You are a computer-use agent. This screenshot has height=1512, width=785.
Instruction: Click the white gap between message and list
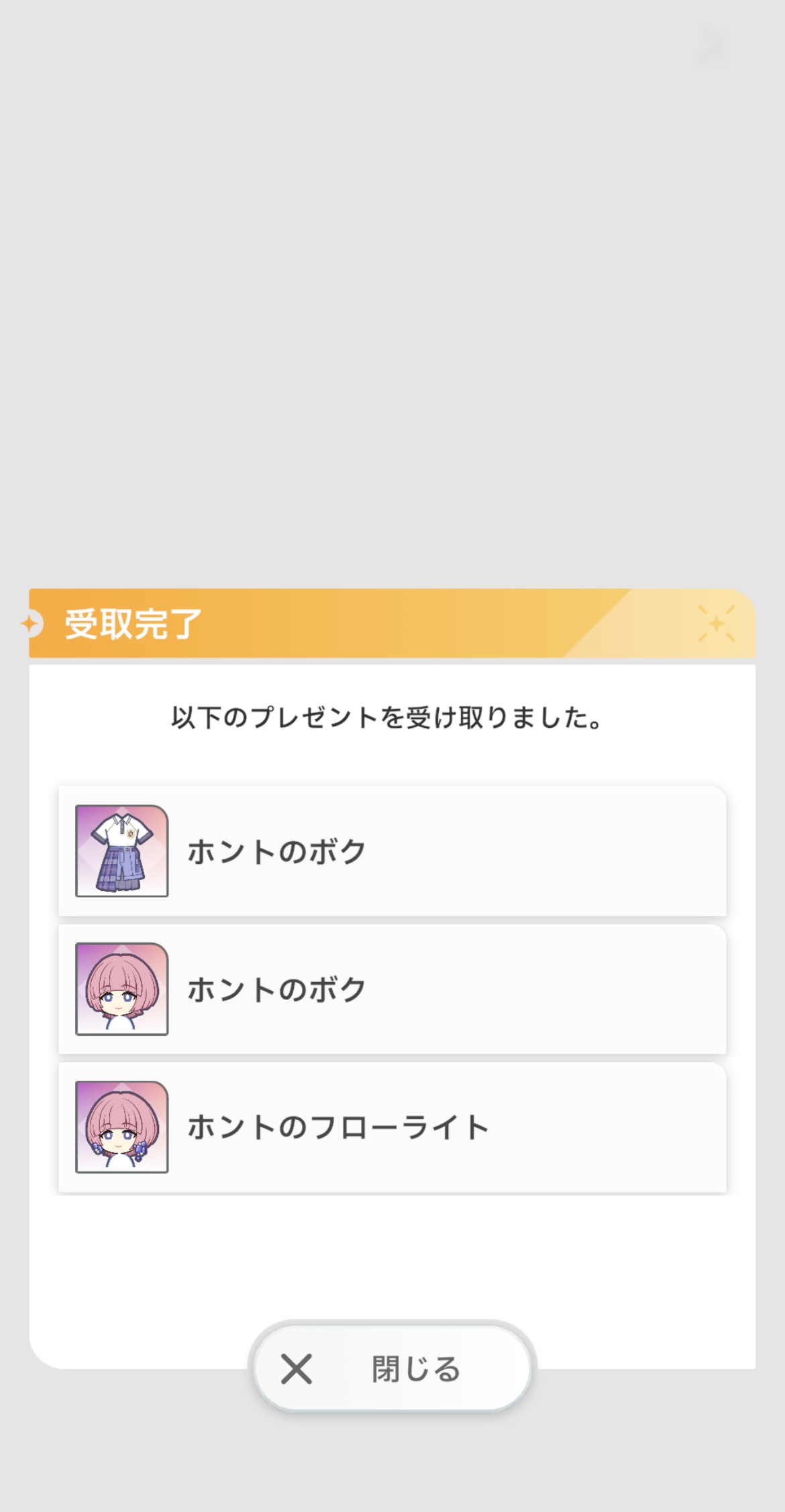[x=392, y=761]
